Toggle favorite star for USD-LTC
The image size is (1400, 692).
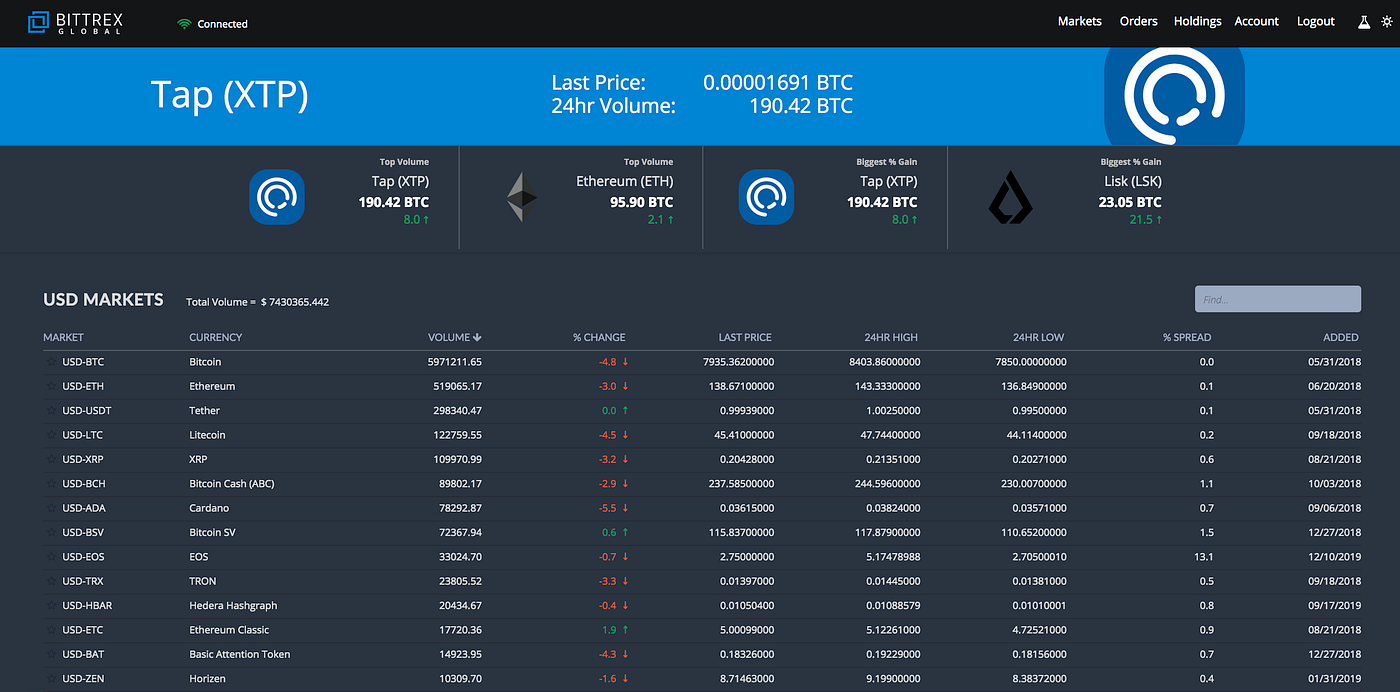tap(51, 435)
